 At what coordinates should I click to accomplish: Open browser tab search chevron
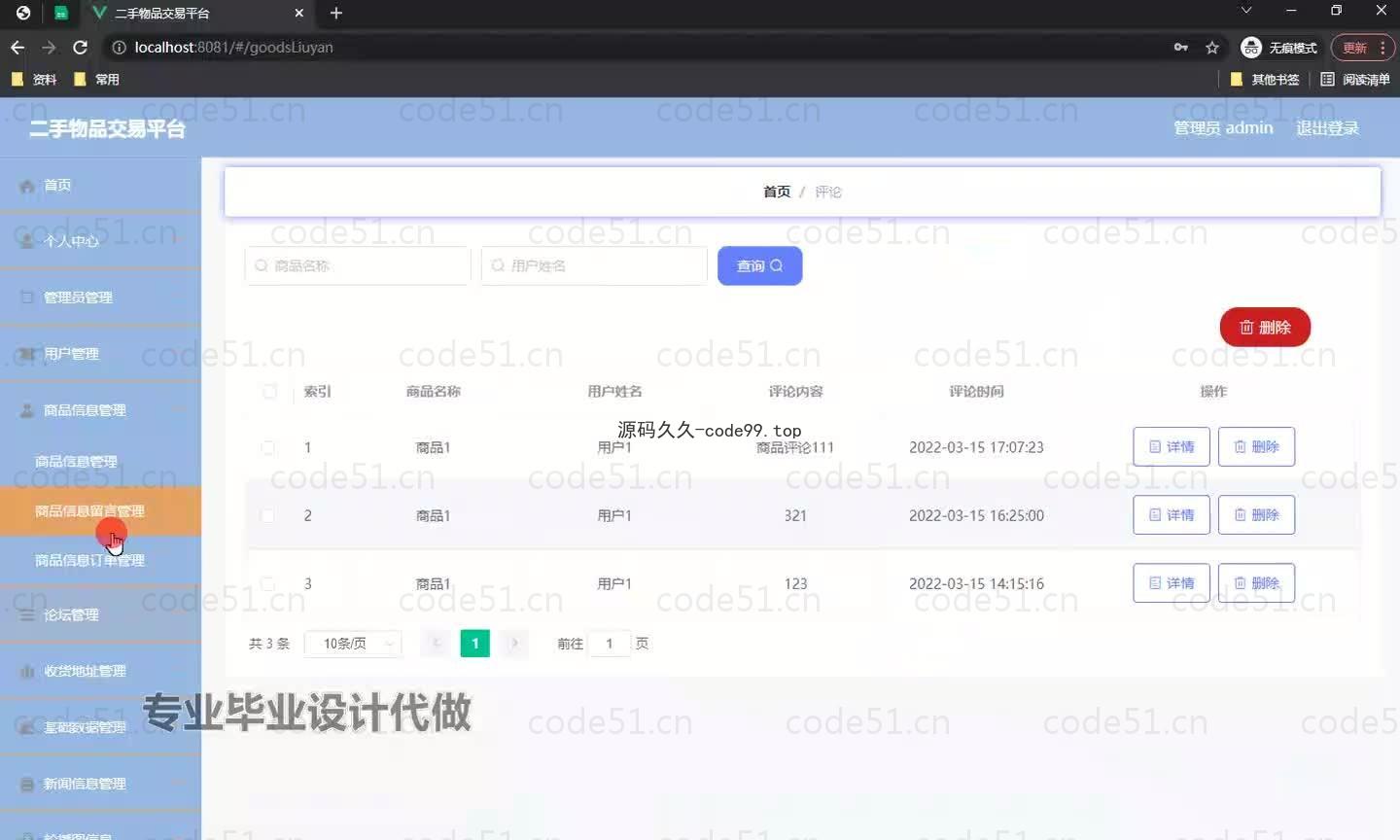(x=1246, y=11)
